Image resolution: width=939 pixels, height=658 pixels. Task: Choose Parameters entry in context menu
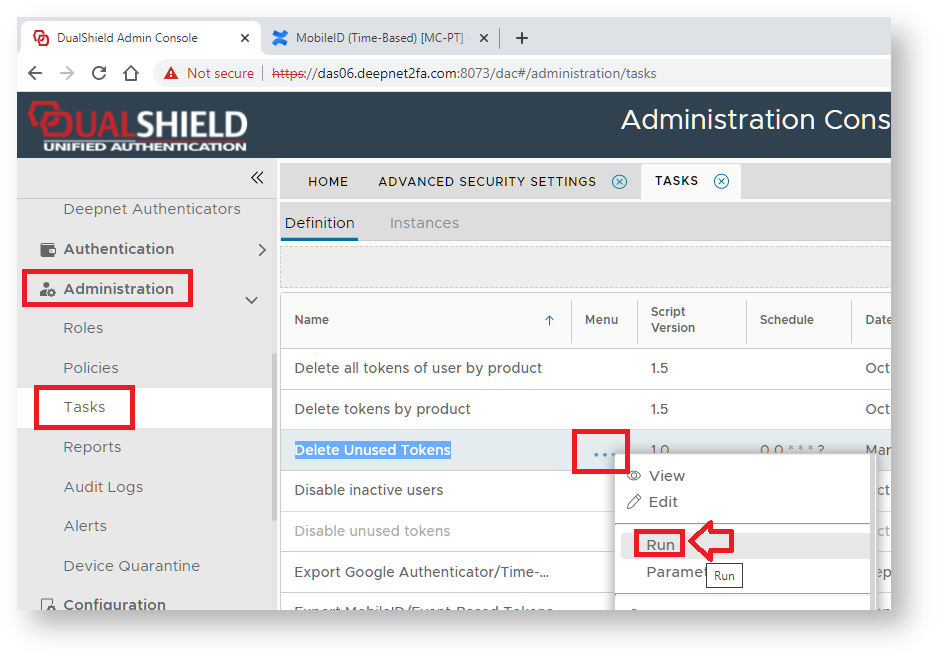tap(676, 572)
